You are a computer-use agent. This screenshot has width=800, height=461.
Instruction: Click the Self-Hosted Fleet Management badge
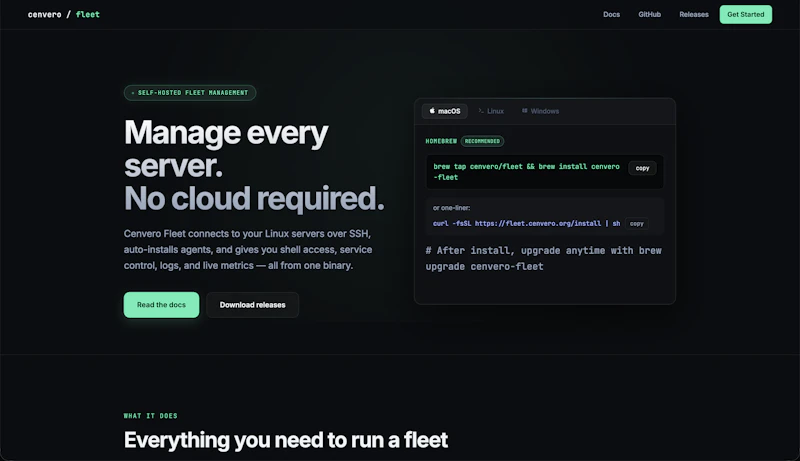pos(190,93)
